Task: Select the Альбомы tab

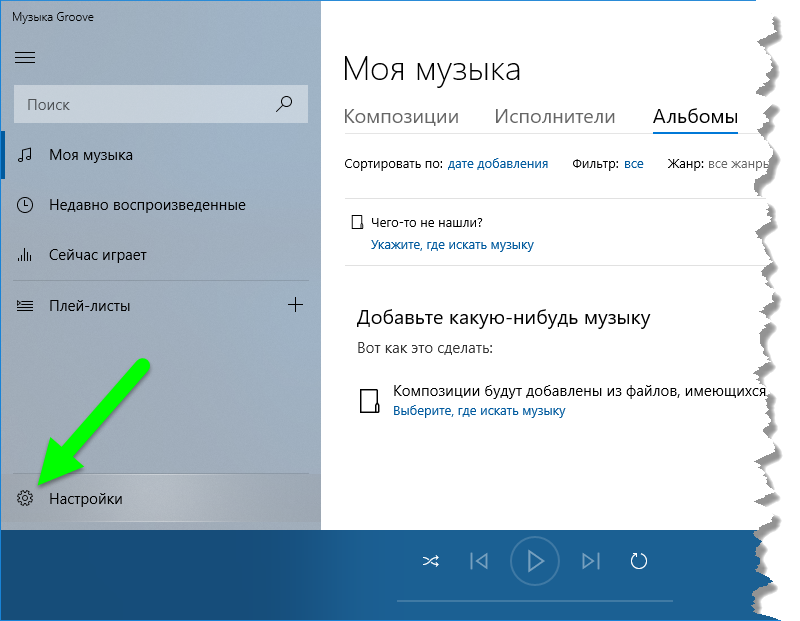Action: (695, 116)
